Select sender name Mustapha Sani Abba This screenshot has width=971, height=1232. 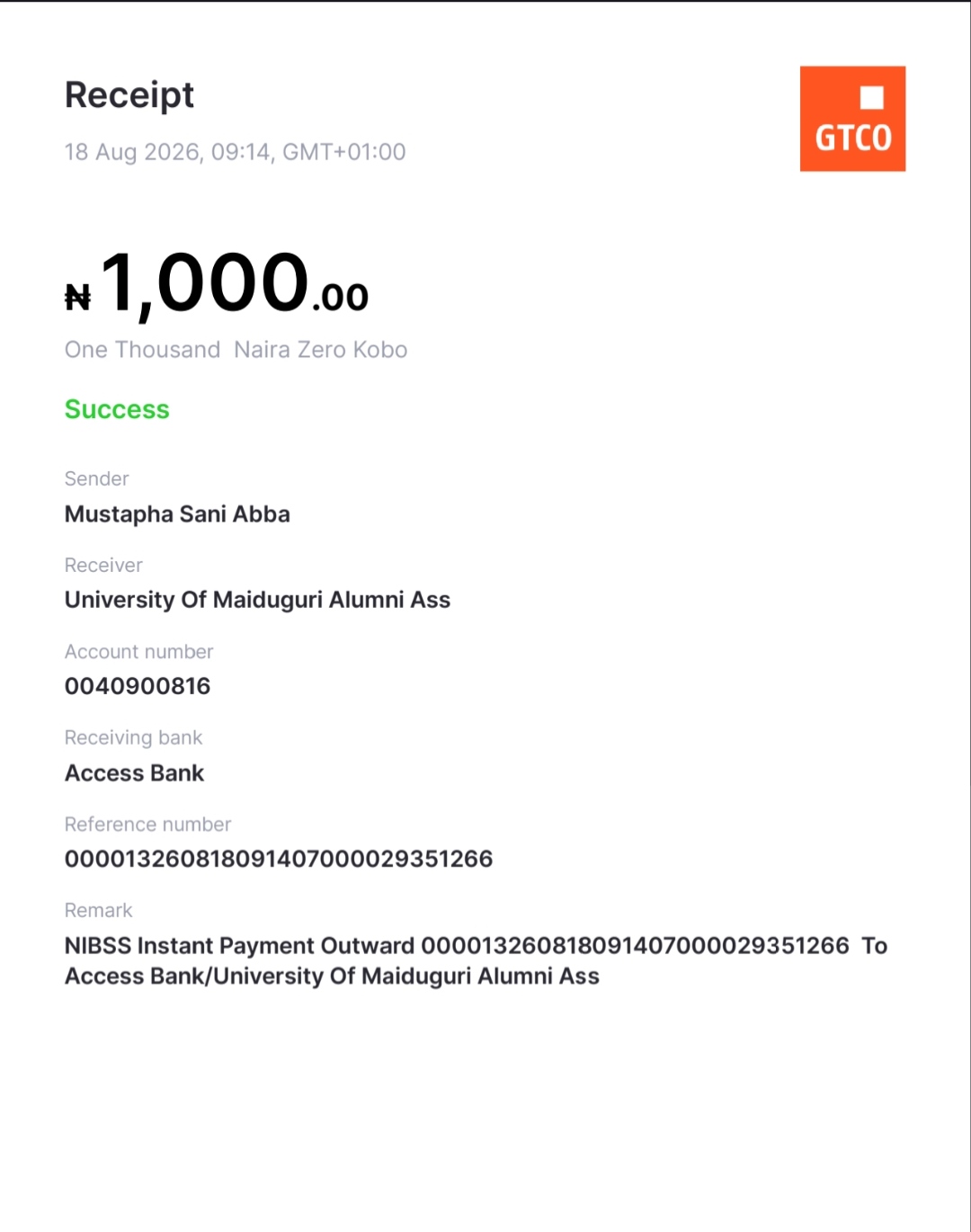[177, 514]
